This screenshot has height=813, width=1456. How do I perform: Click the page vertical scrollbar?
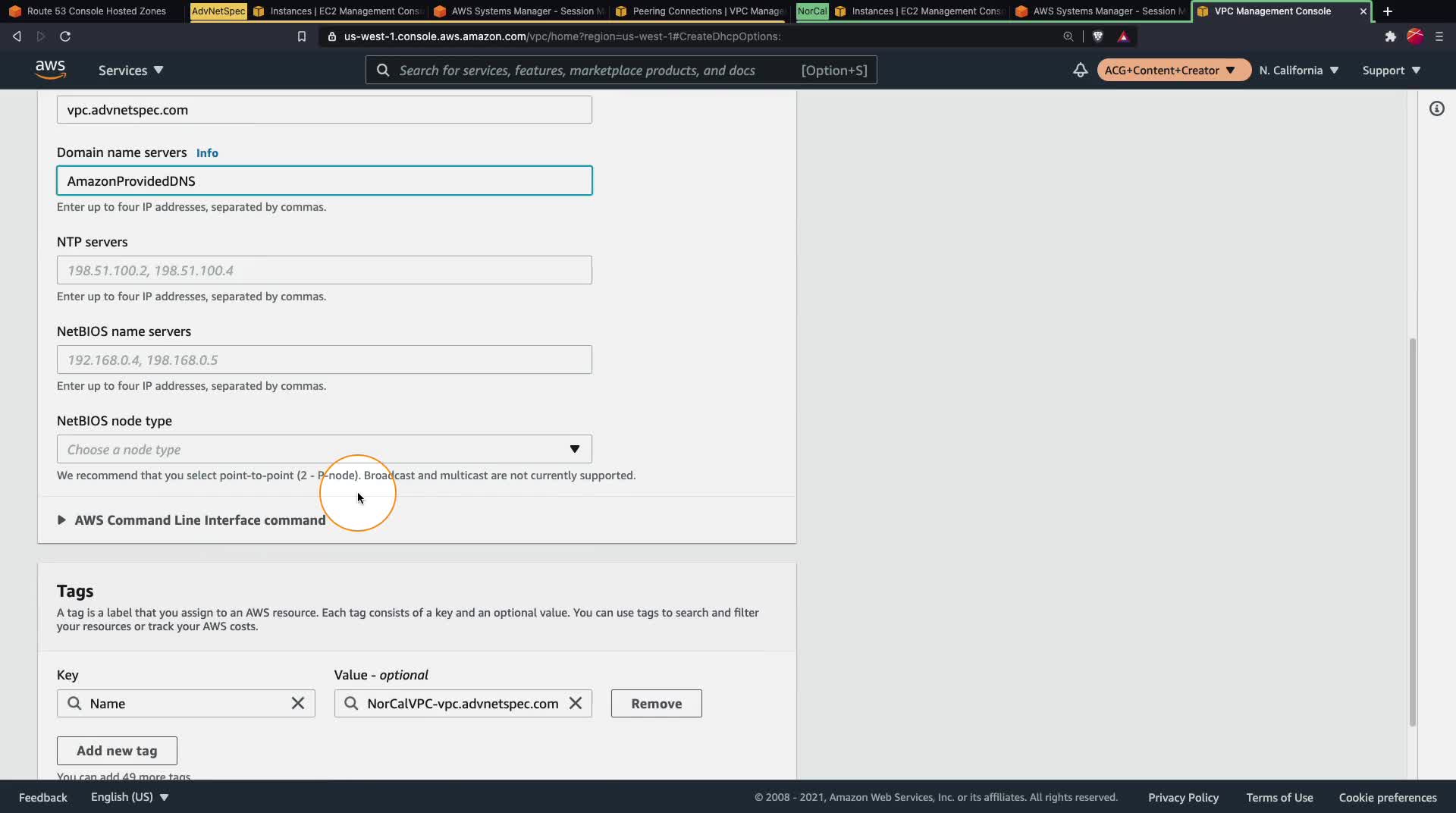point(1412,531)
